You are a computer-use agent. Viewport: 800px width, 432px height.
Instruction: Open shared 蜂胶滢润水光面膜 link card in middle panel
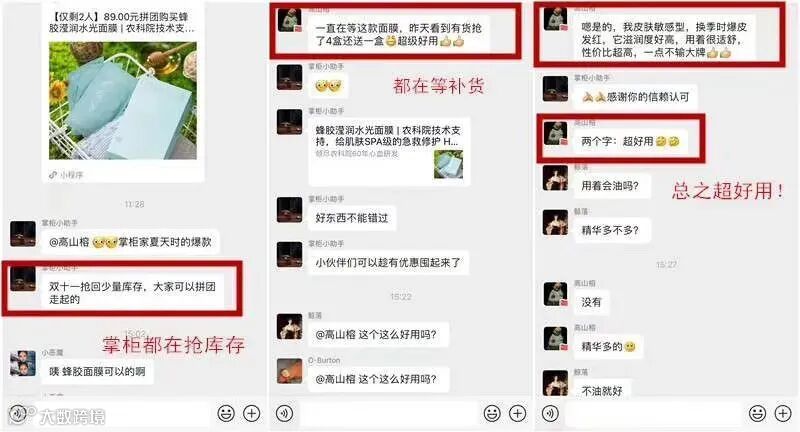pyautogui.click(x=389, y=152)
